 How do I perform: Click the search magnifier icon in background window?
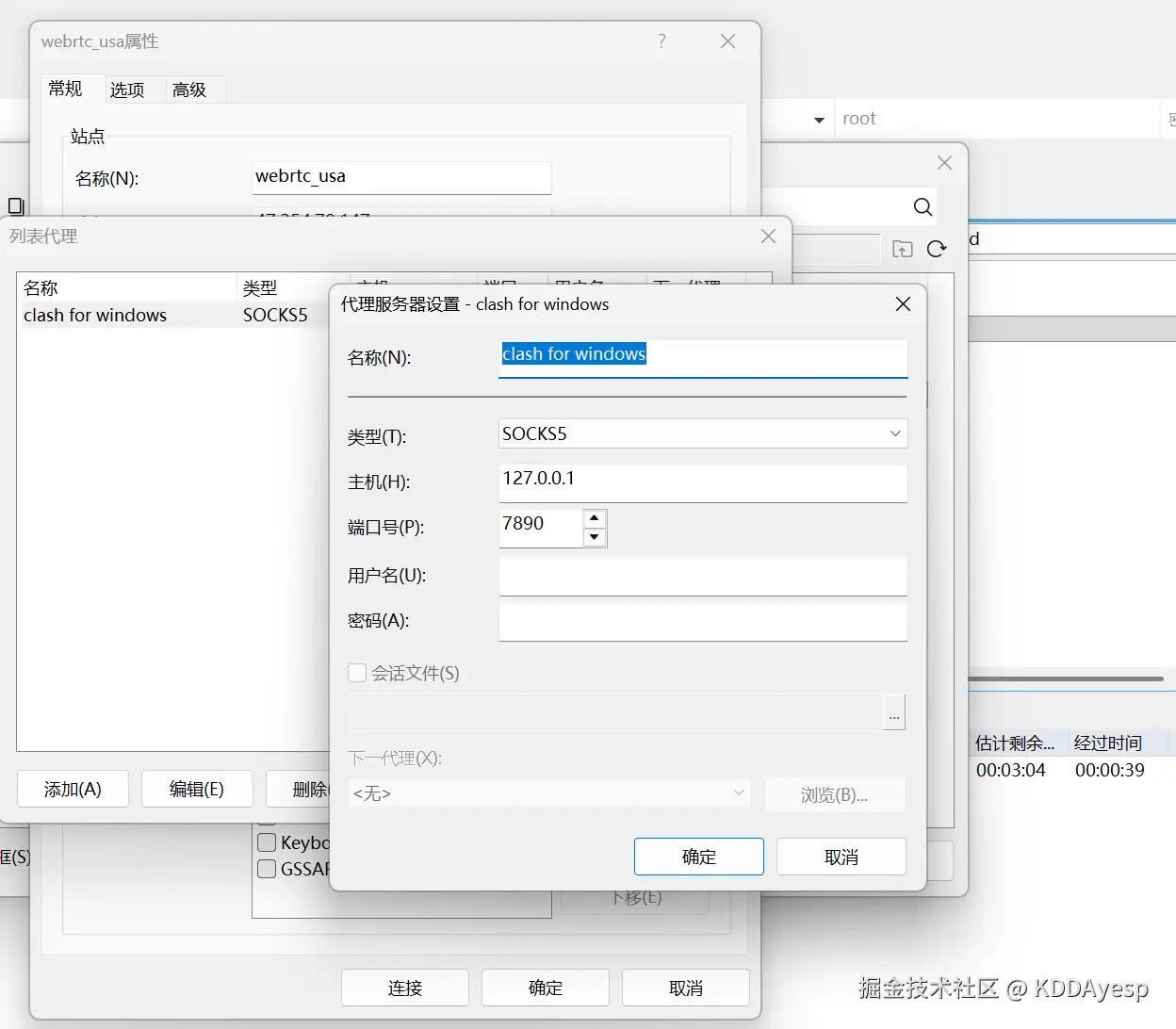click(x=923, y=206)
